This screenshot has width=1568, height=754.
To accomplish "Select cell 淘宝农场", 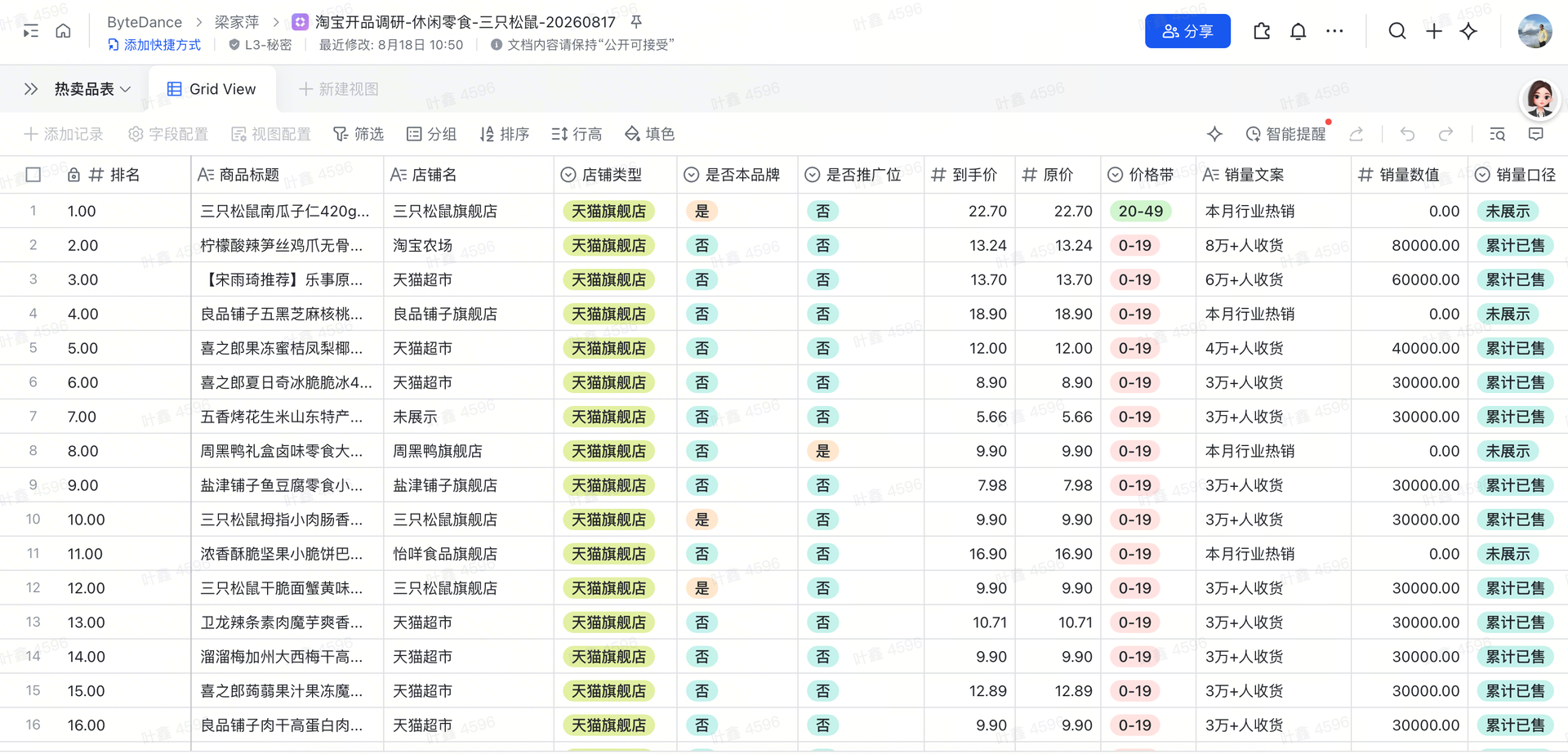I will click(469, 245).
